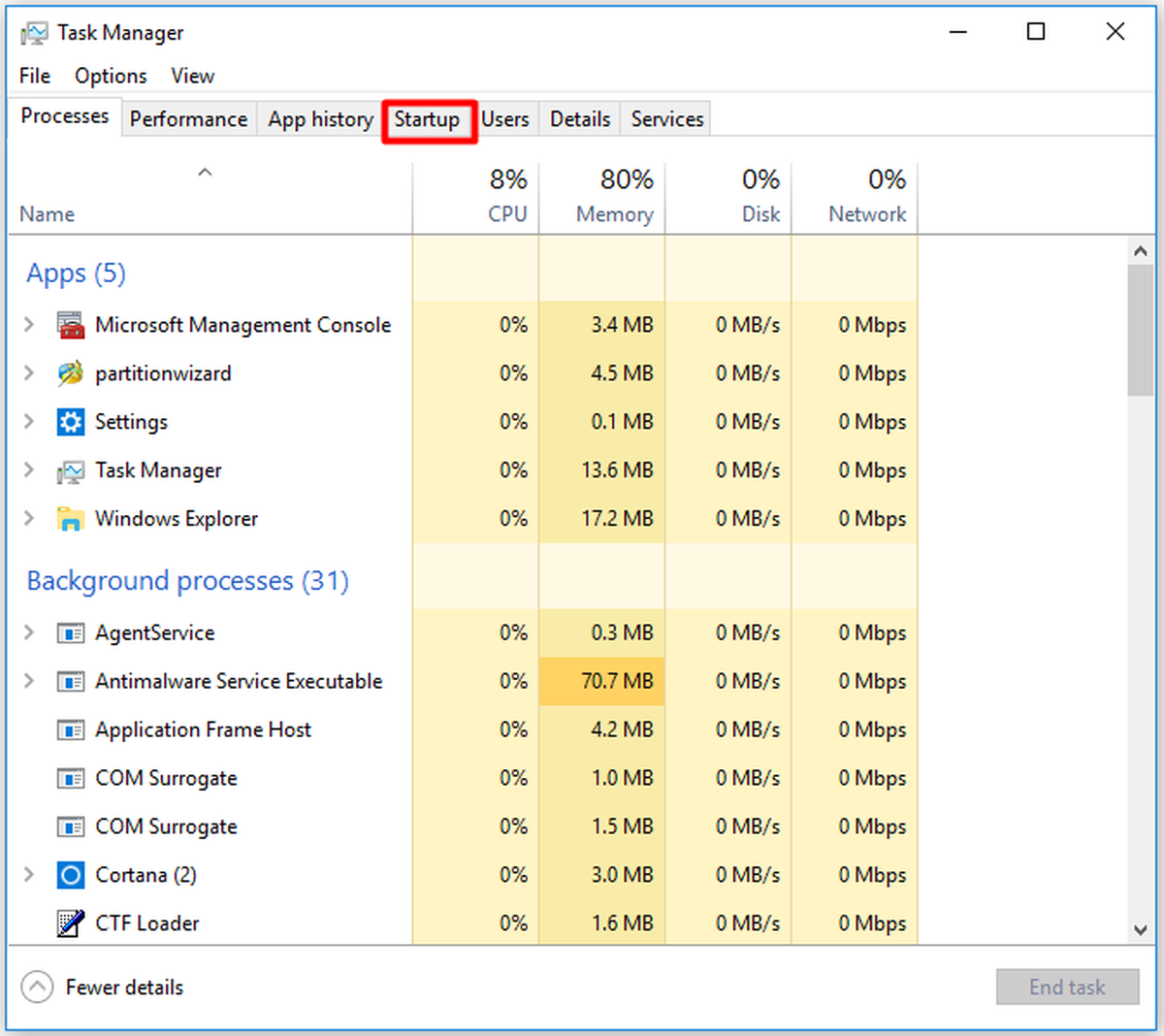Image resolution: width=1164 pixels, height=1036 pixels.
Task: Expand the Task Manager process group
Action: point(29,470)
